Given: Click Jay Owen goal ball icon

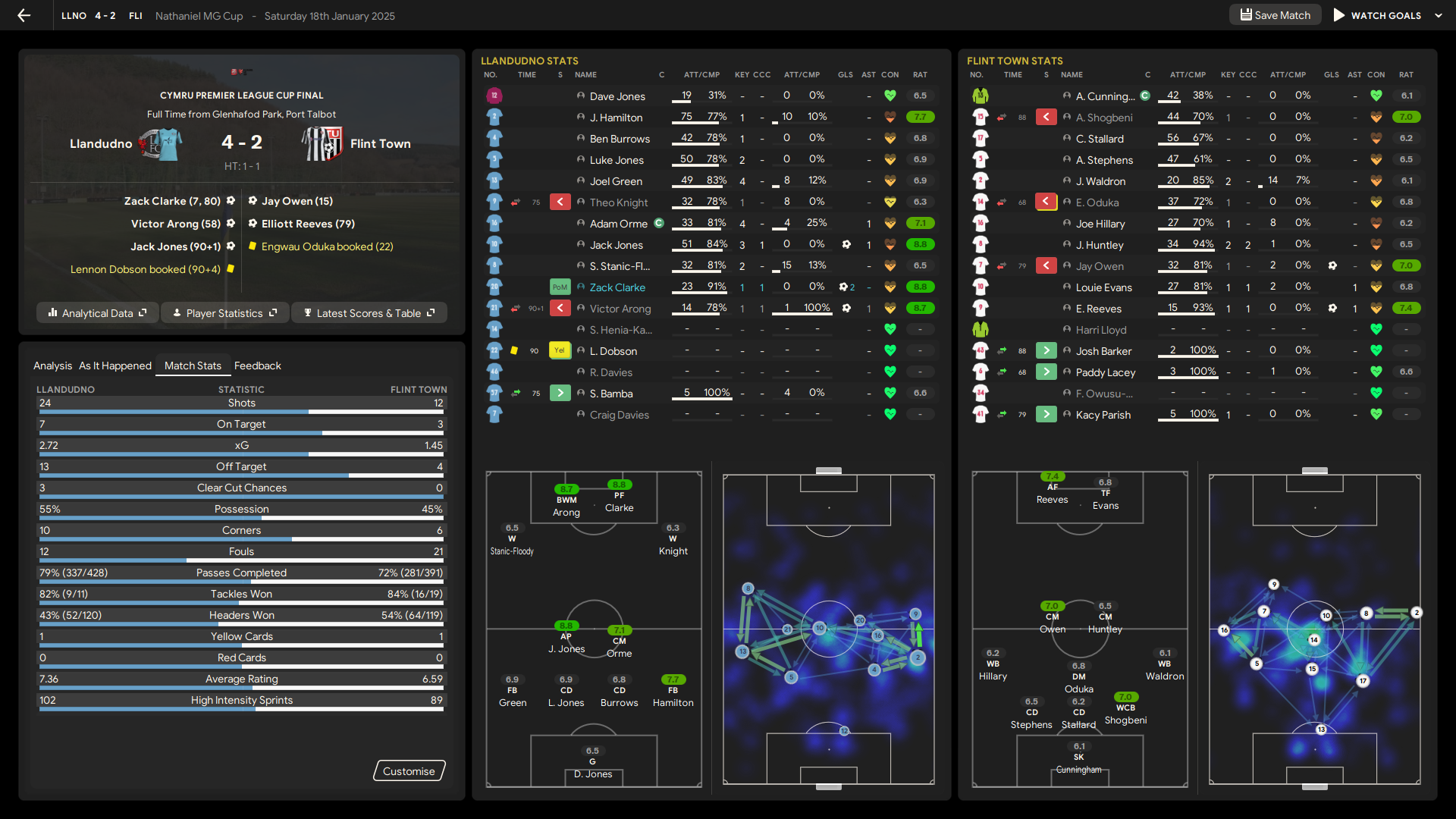Looking at the screenshot, I should tap(1332, 266).
